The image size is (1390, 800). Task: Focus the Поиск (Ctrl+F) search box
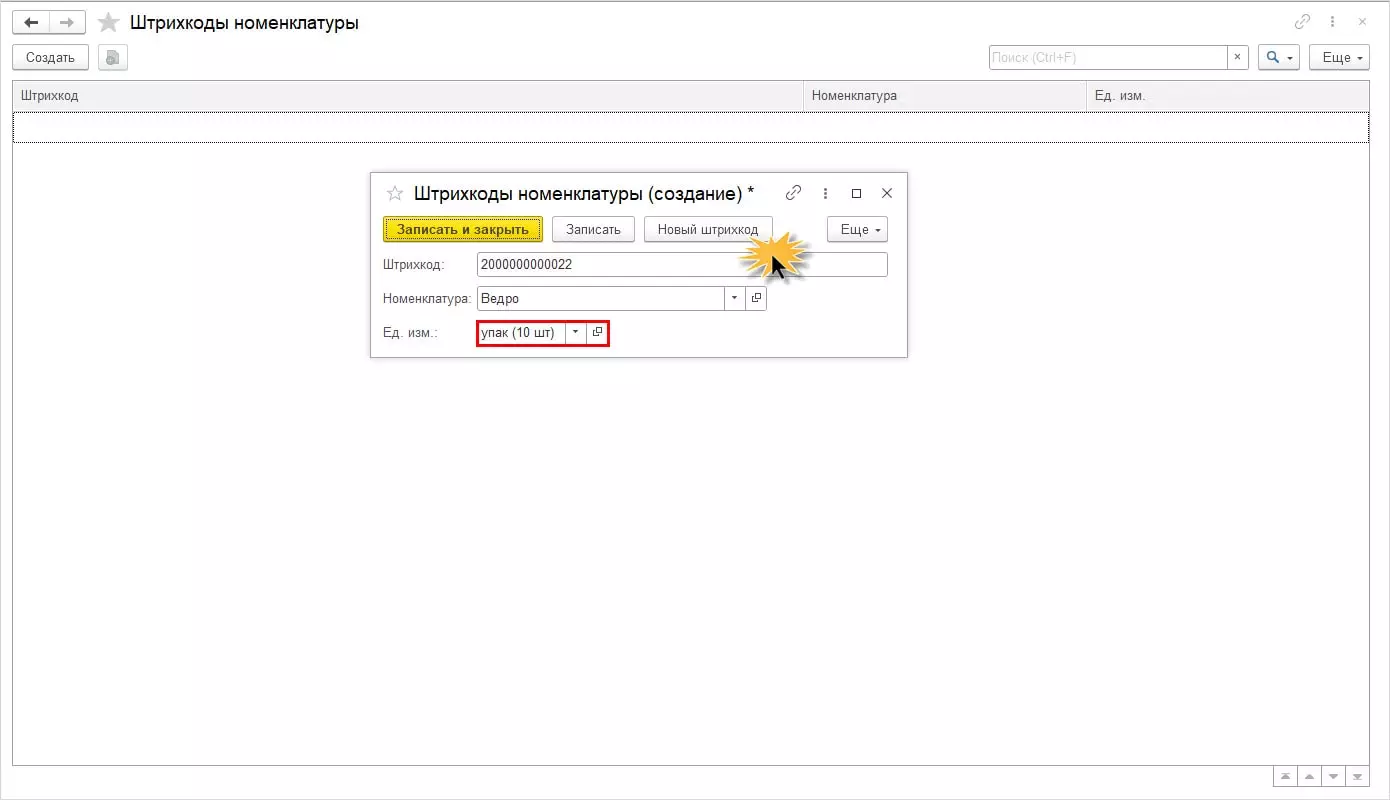(1108, 58)
